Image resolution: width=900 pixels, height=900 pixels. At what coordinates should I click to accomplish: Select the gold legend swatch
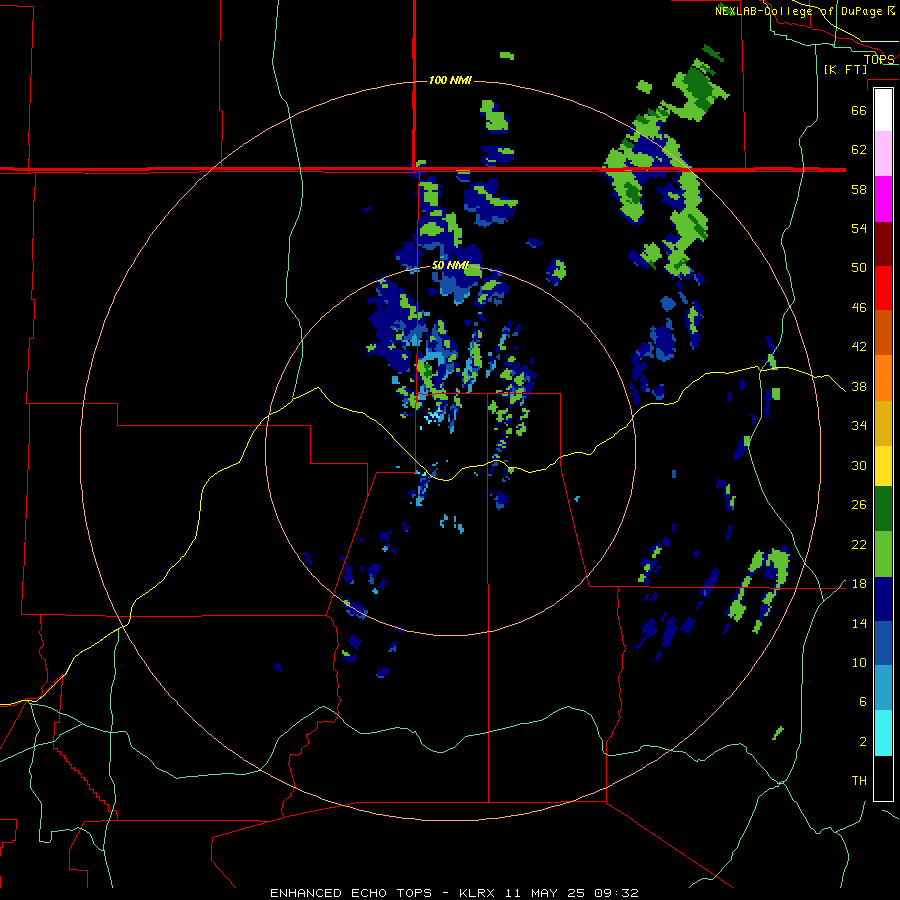pyautogui.click(x=883, y=423)
